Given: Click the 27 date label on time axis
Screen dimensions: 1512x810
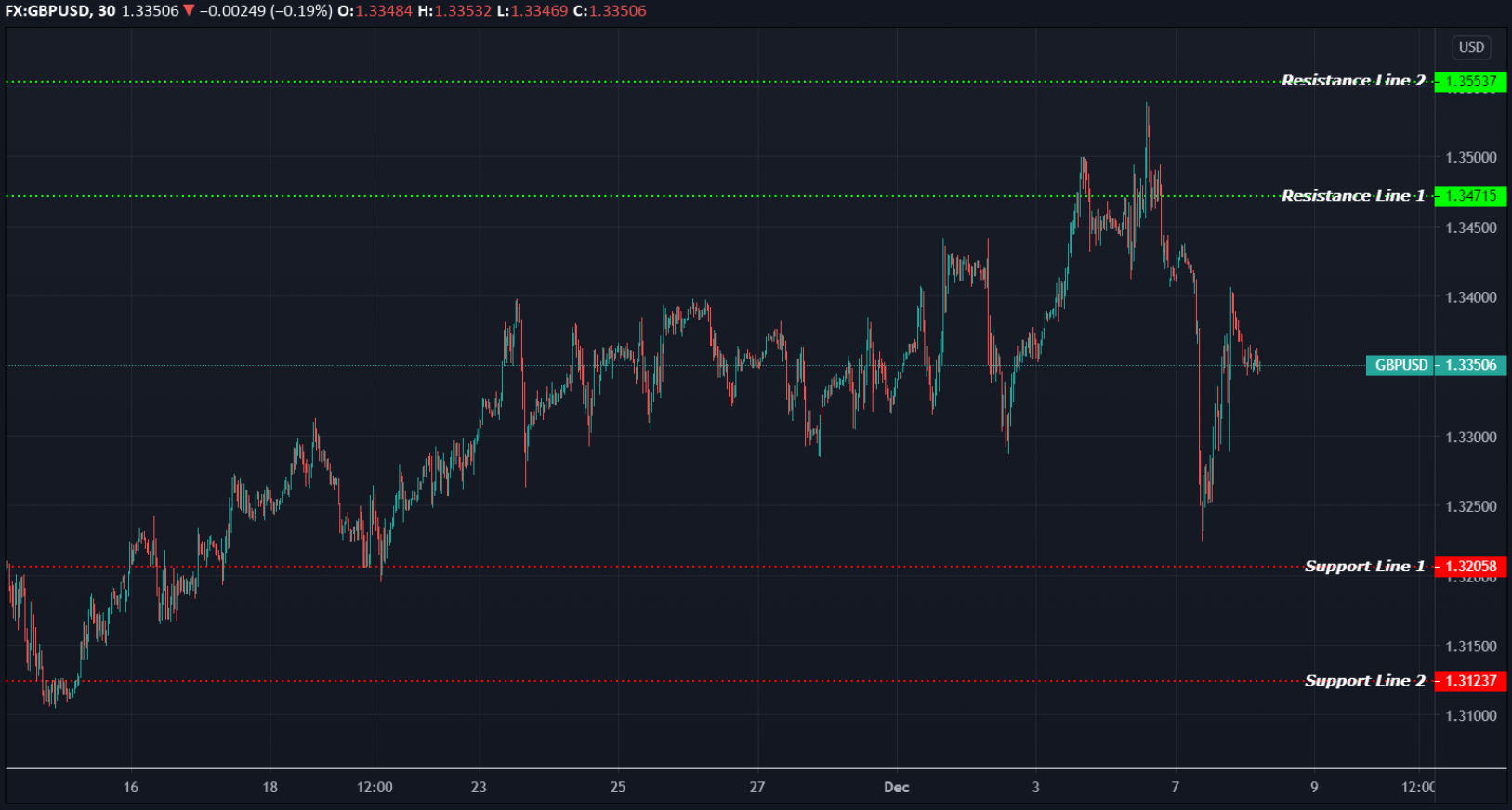Looking at the screenshot, I should [x=757, y=788].
